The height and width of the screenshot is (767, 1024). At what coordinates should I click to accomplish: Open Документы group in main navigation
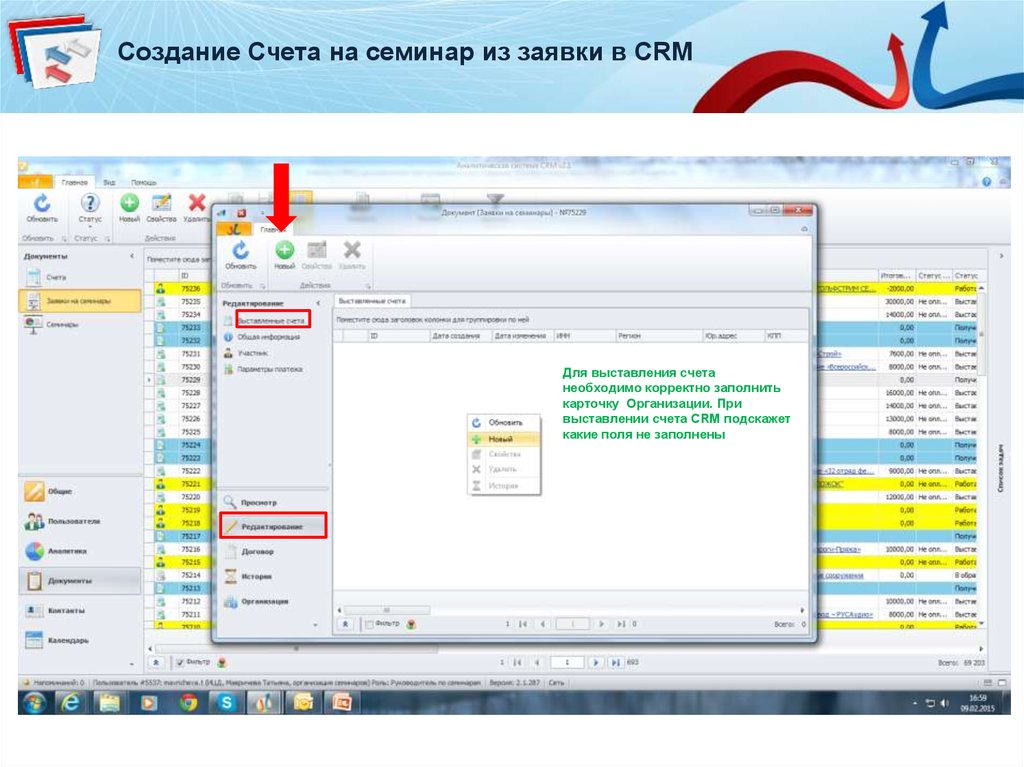pos(79,581)
